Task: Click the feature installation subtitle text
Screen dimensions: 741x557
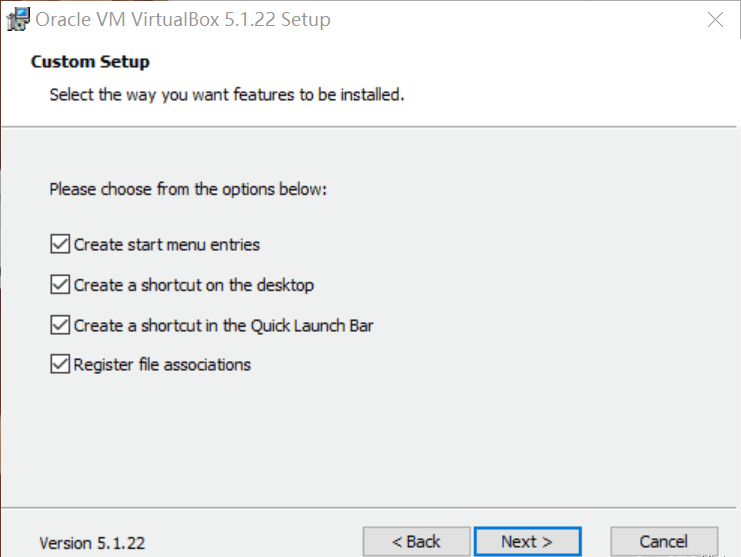Action: point(226,96)
